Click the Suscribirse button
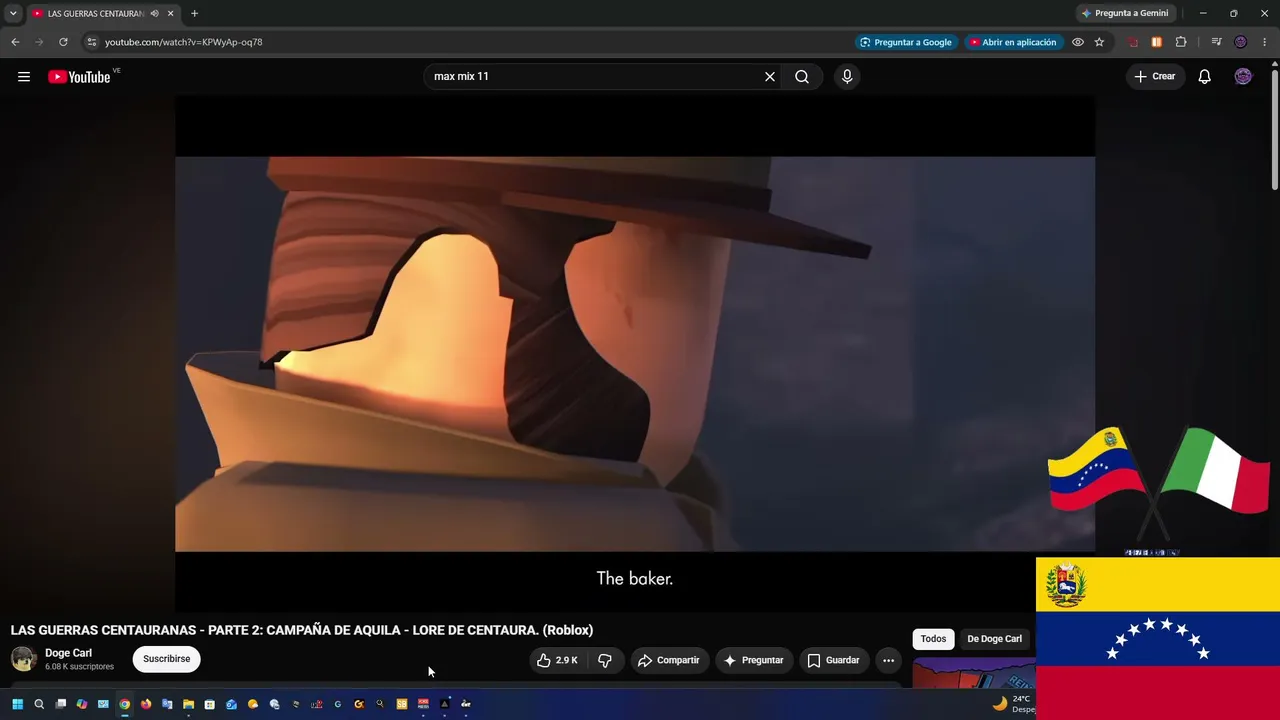This screenshot has width=1280, height=720. (x=167, y=659)
